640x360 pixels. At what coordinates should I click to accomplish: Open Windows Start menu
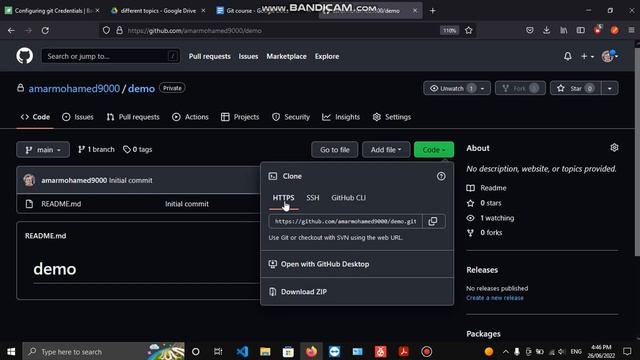[x=11, y=351]
